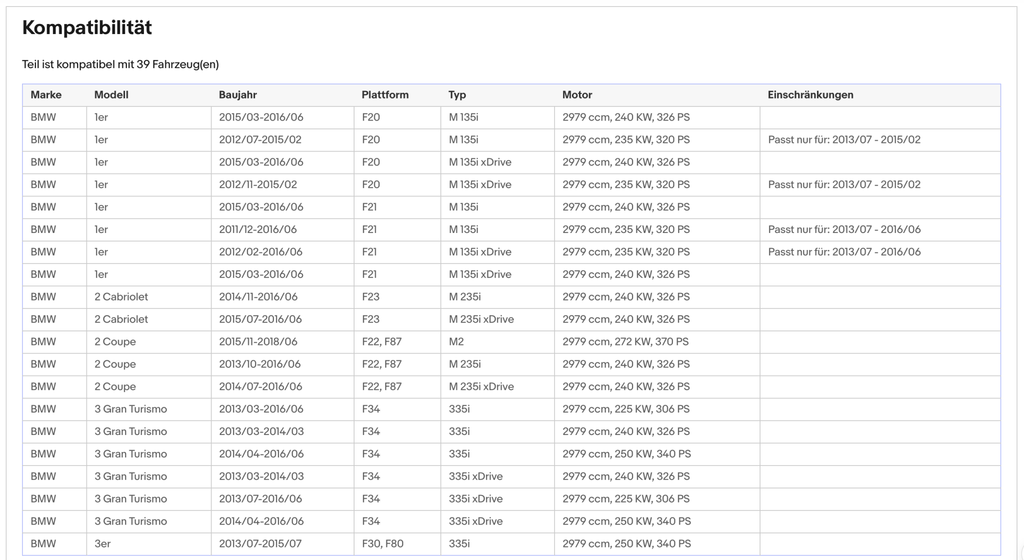The height and width of the screenshot is (560, 1024).
Task: Click 'M 235i xDrive' in the 2 Cabriolet row
Action: pos(481,319)
